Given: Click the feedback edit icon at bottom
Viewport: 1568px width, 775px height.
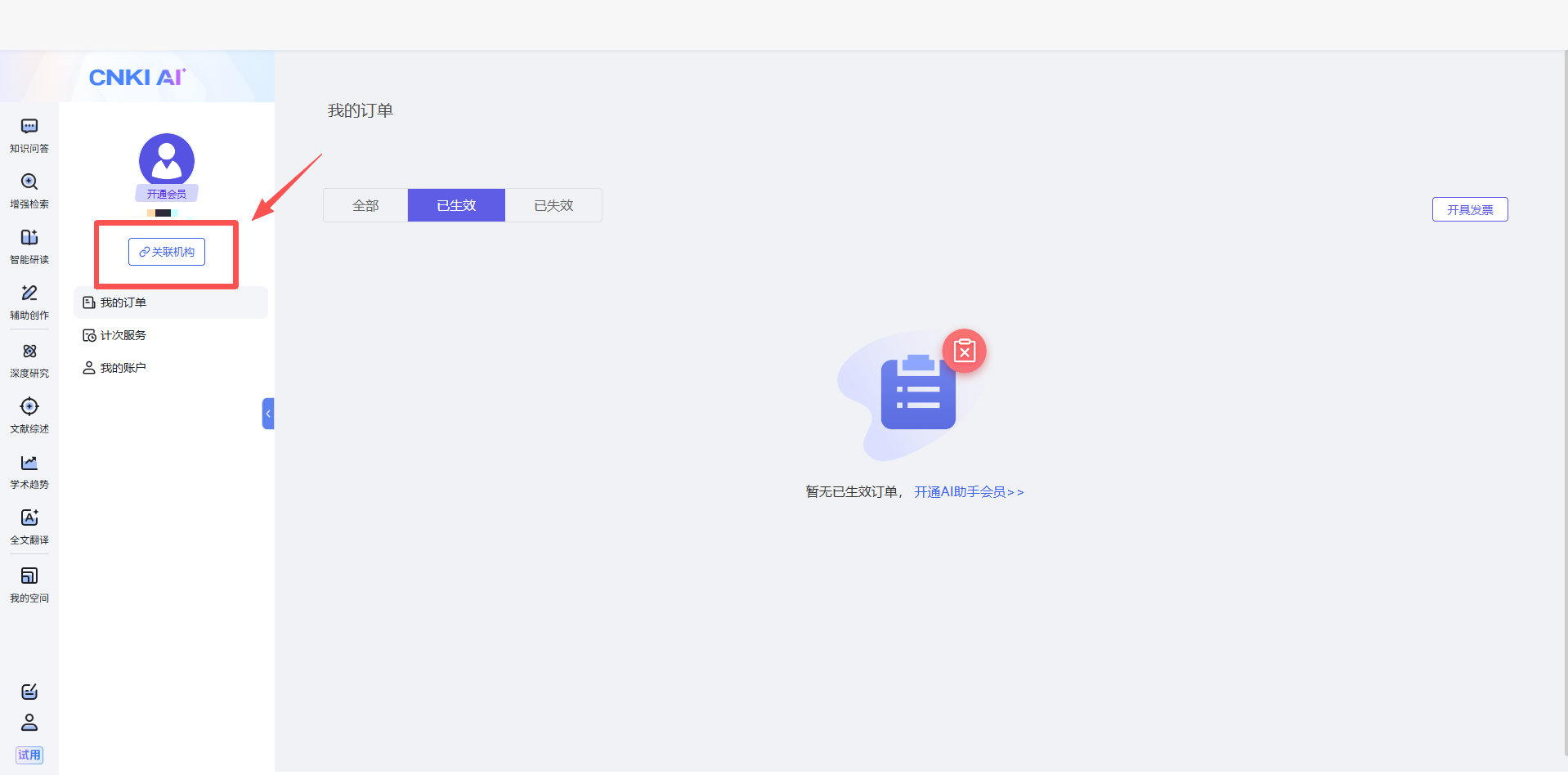Looking at the screenshot, I should [x=29, y=692].
